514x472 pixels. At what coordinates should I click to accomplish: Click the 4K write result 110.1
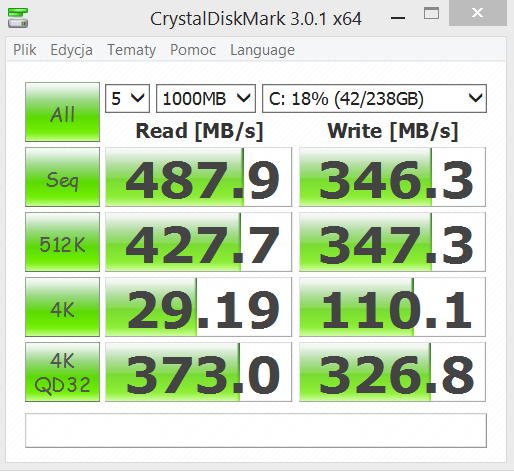point(392,307)
